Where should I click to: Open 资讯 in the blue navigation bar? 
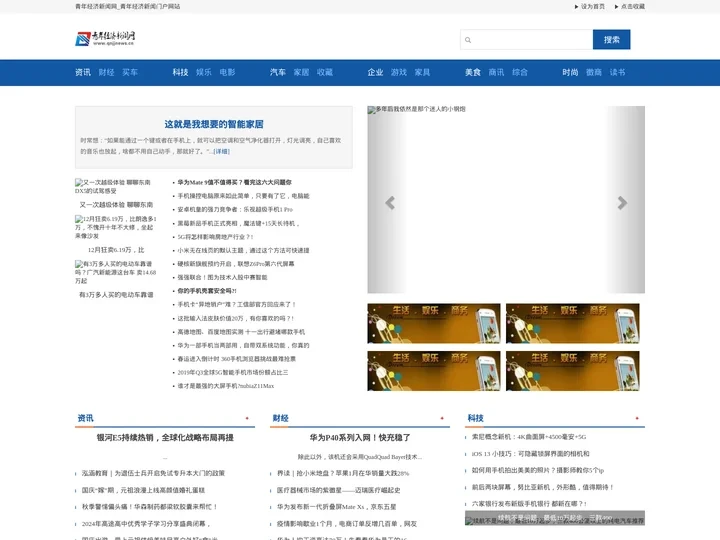[83, 72]
